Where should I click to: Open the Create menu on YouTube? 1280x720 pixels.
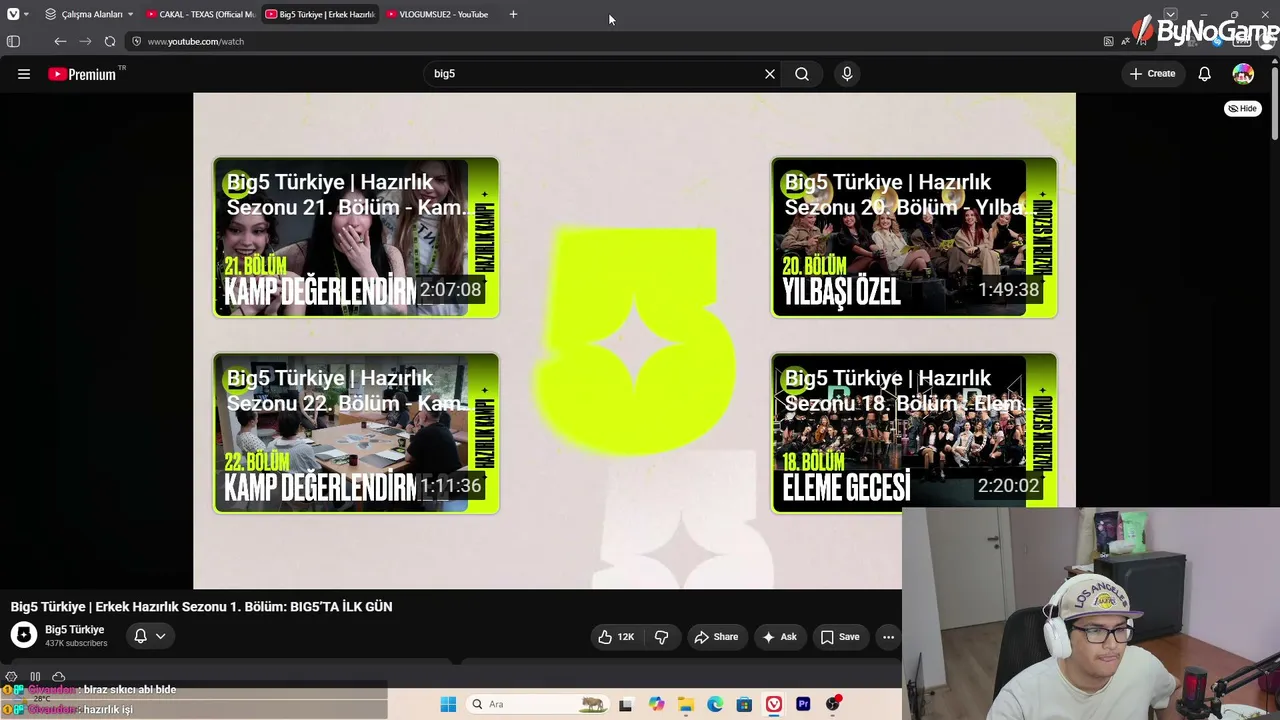coord(1153,74)
